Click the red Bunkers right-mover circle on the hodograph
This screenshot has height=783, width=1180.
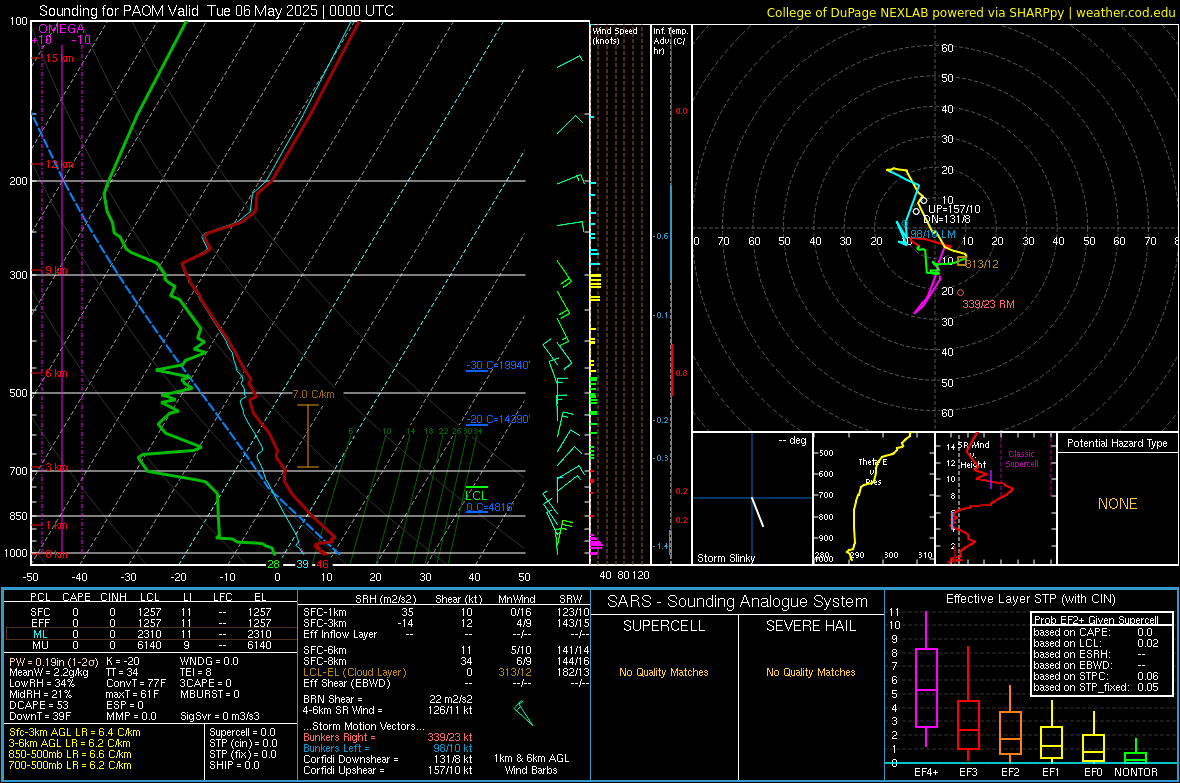tap(960, 293)
